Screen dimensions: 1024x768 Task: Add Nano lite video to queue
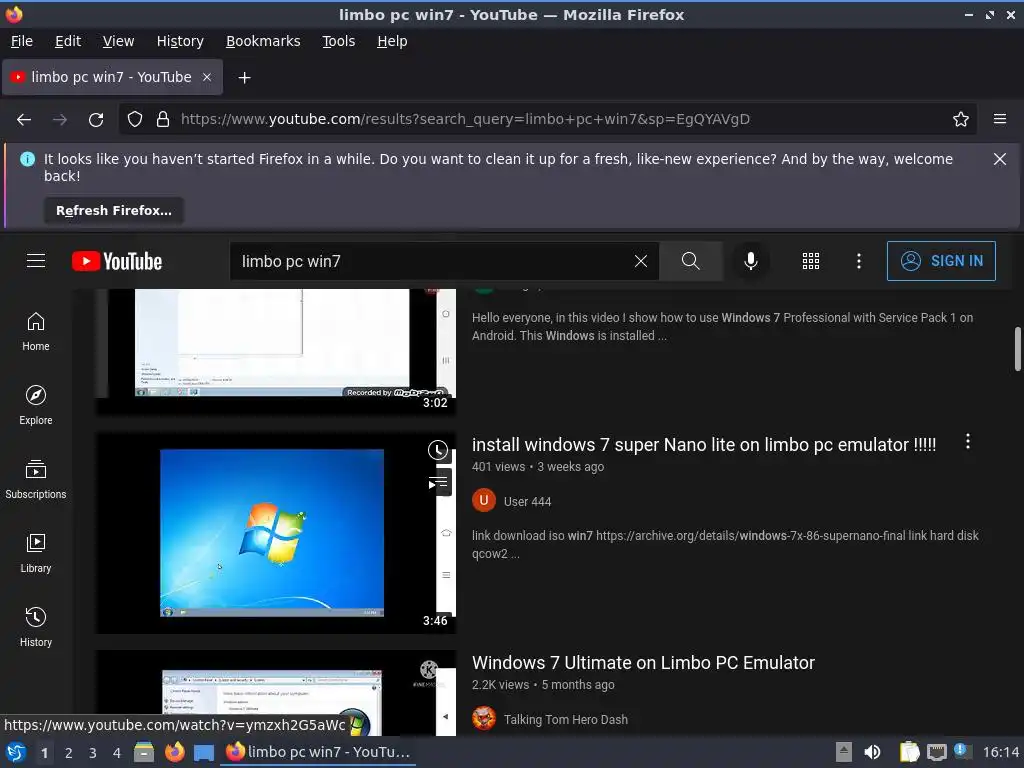(x=438, y=483)
